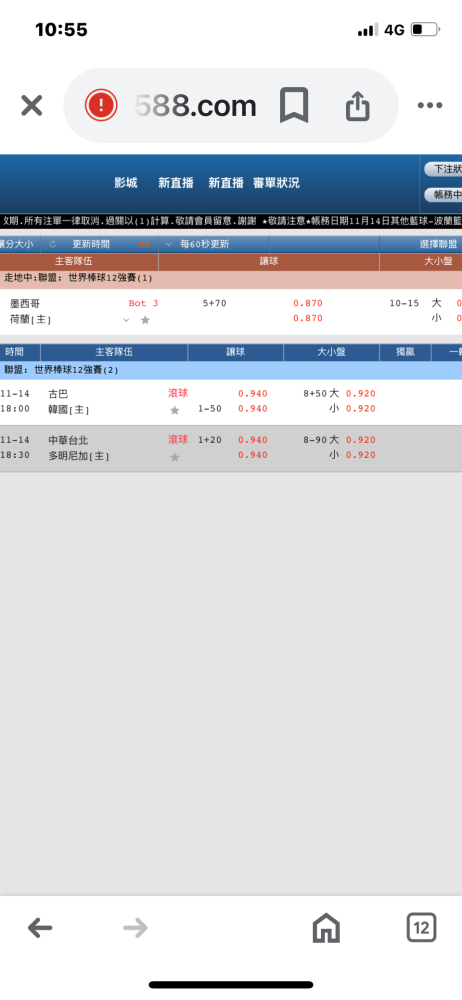Open the browser home icon
Screen dimensions: 462x1000
326,928
